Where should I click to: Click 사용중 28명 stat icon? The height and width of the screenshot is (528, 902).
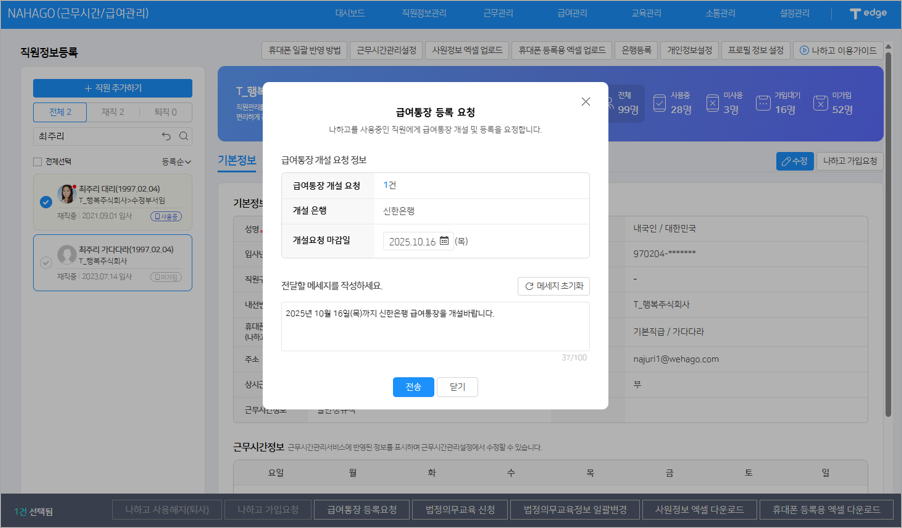pyautogui.click(x=660, y=104)
